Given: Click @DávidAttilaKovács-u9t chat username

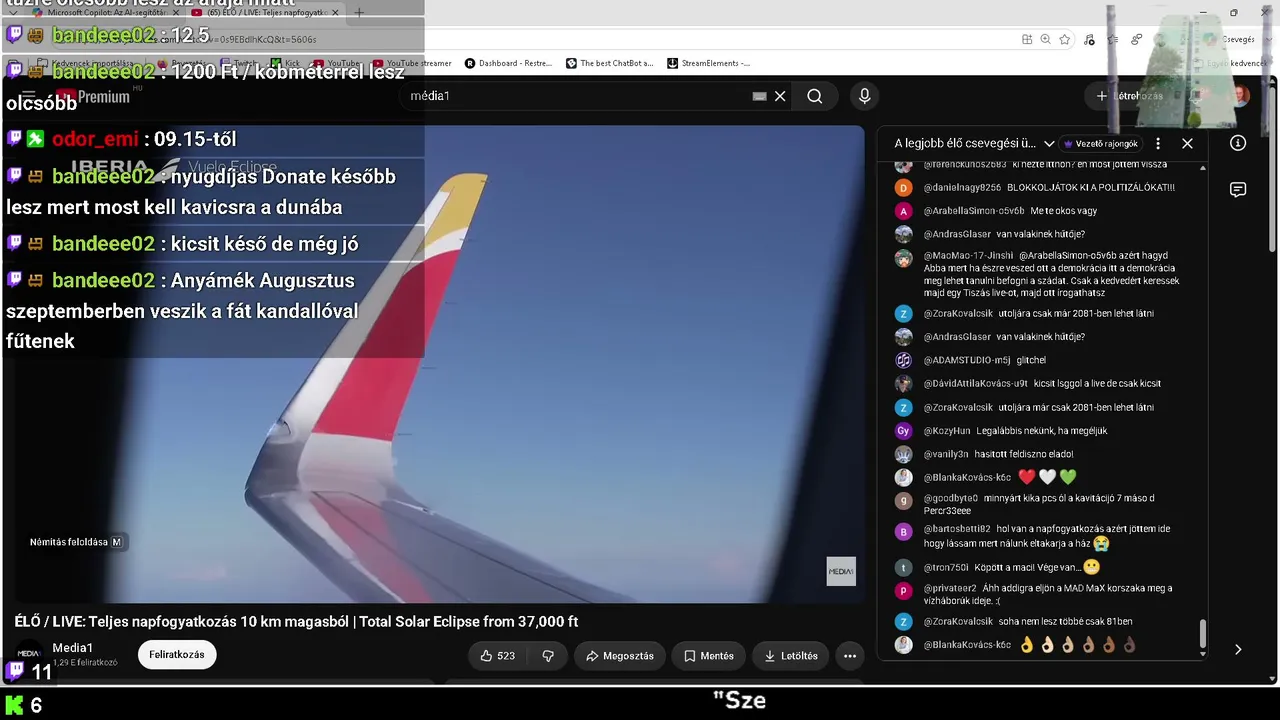Looking at the screenshot, I should point(975,384).
